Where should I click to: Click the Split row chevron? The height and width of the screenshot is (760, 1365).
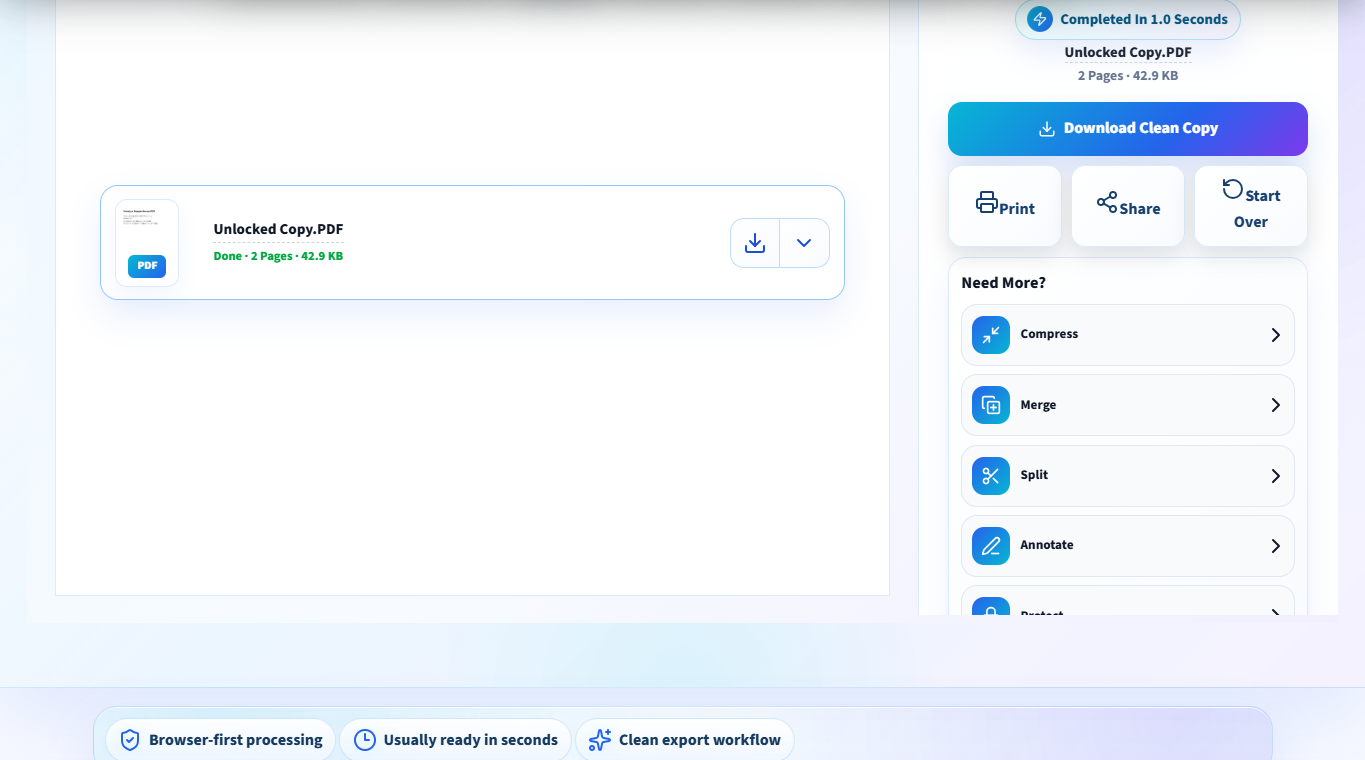click(x=1275, y=476)
